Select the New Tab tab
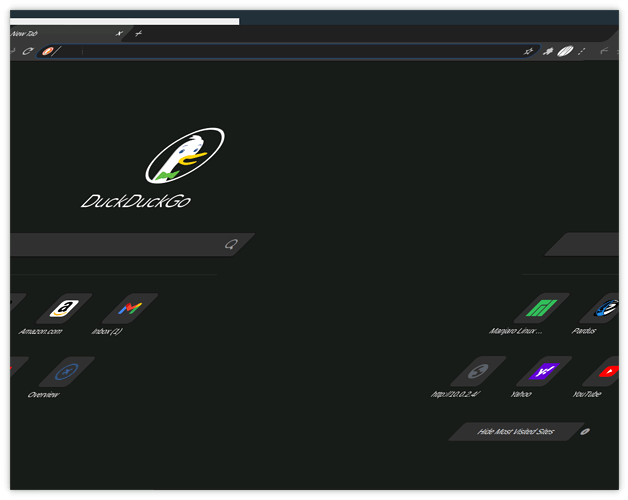 pos(64,34)
